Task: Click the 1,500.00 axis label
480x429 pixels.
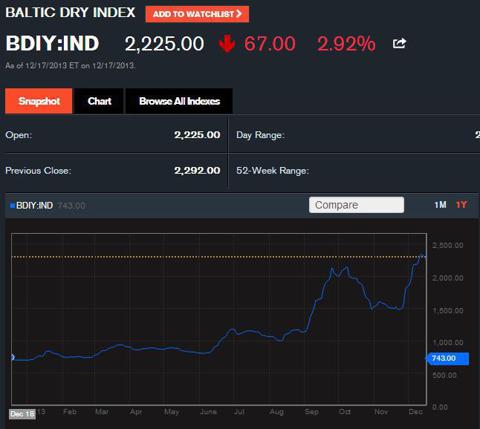Action: tap(448, 311)
